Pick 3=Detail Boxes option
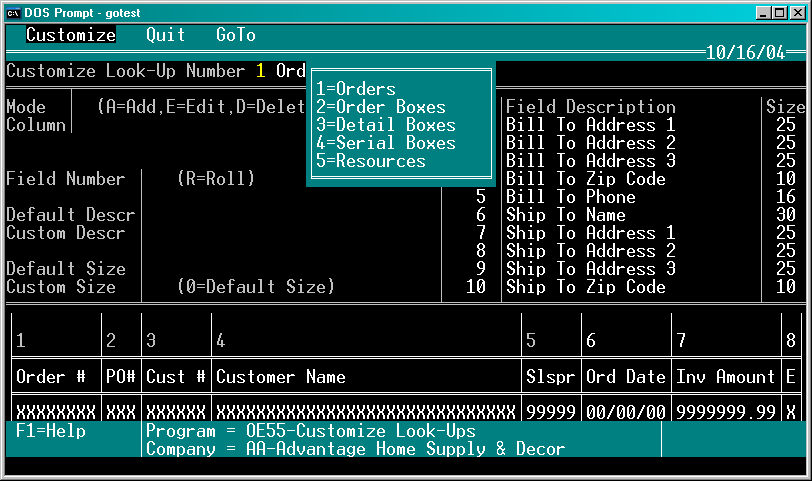This screenshot has width=812, height=481. 386,125
